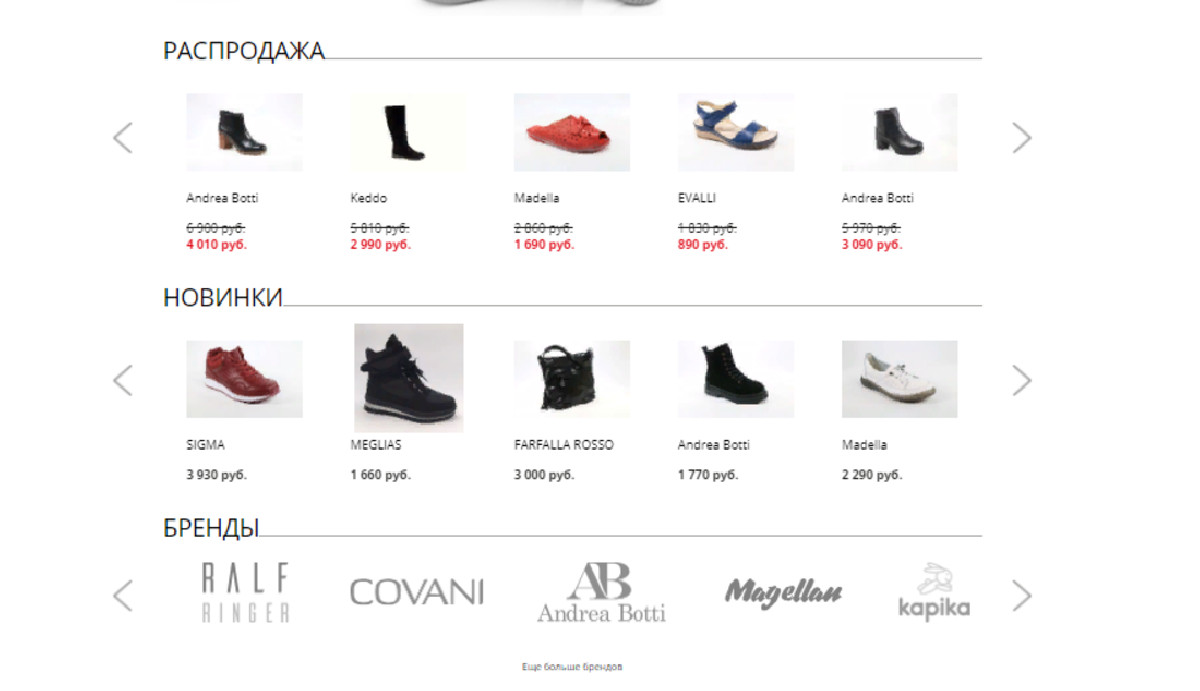Viewport: 1200px width, 691px height.
Task: Slide Бренды carousel to the right
Action: [1021, 595]
